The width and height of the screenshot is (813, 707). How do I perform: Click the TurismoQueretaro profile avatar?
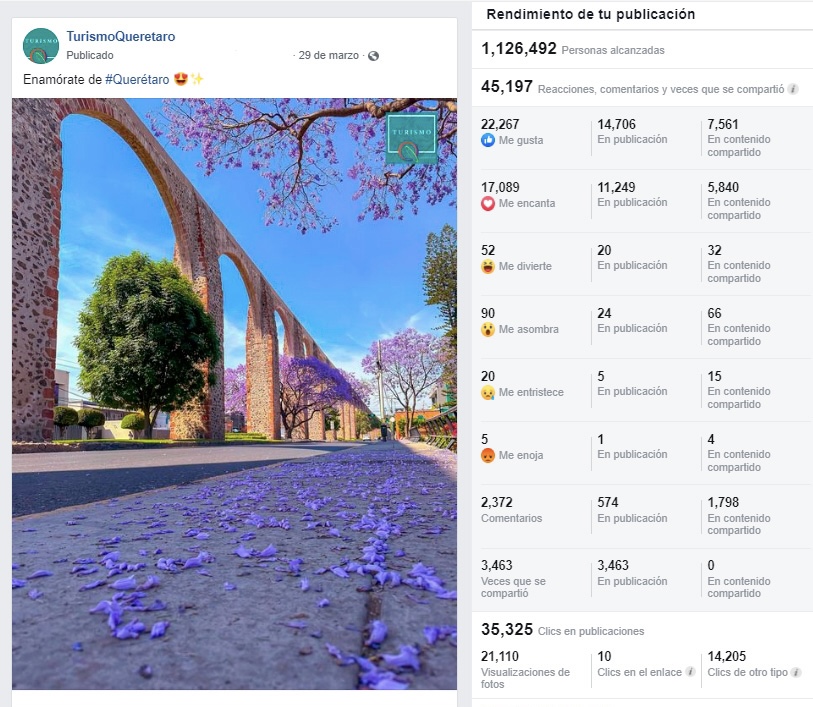click(41, 46)
